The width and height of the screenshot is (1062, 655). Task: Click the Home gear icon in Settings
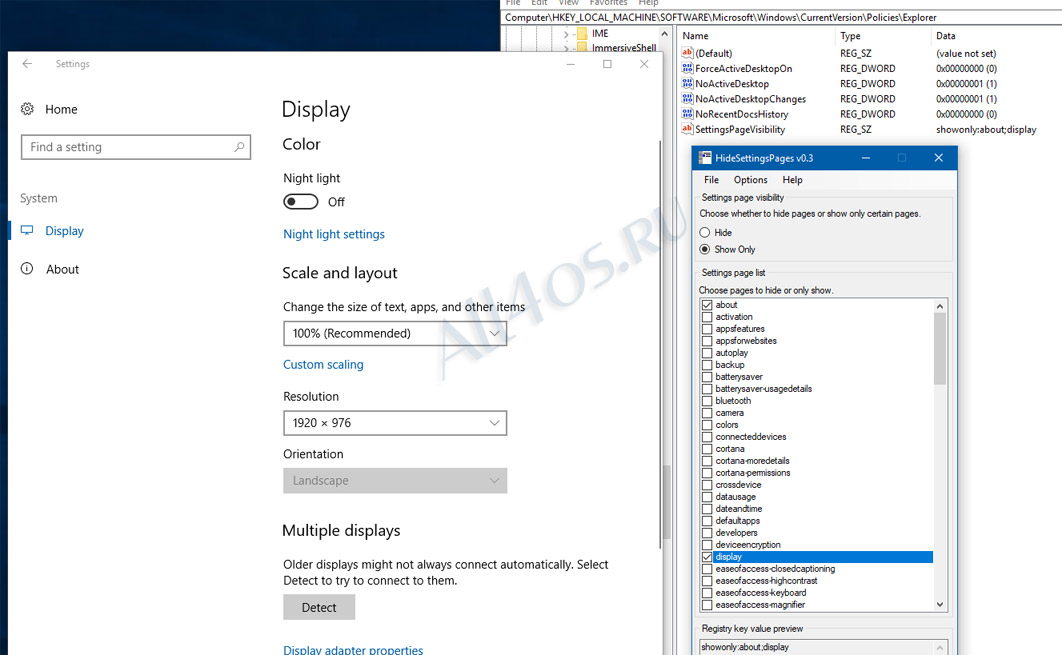(27, 109)
